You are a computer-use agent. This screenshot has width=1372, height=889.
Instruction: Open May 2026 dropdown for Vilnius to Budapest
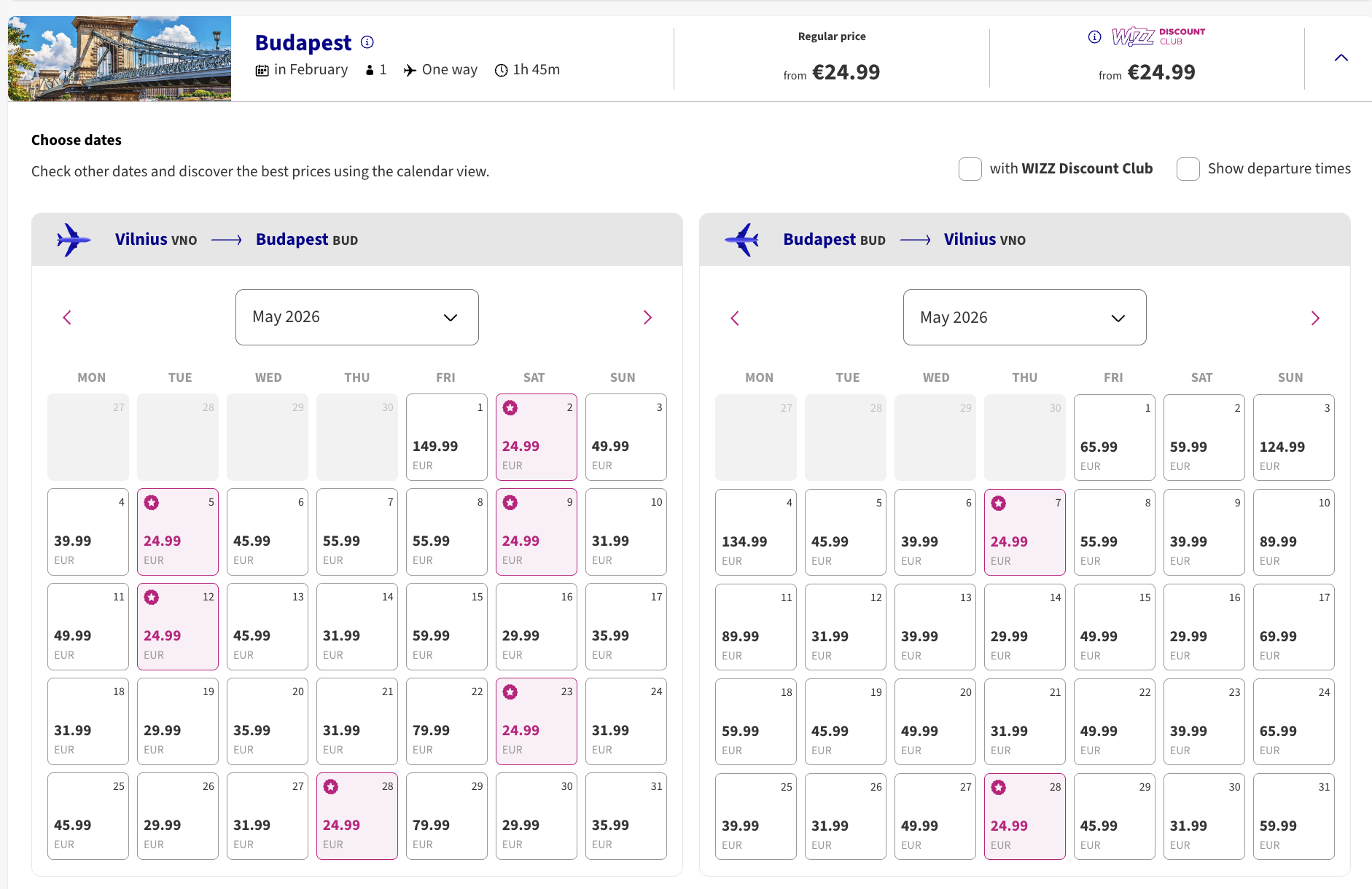(x=356, y=317)
